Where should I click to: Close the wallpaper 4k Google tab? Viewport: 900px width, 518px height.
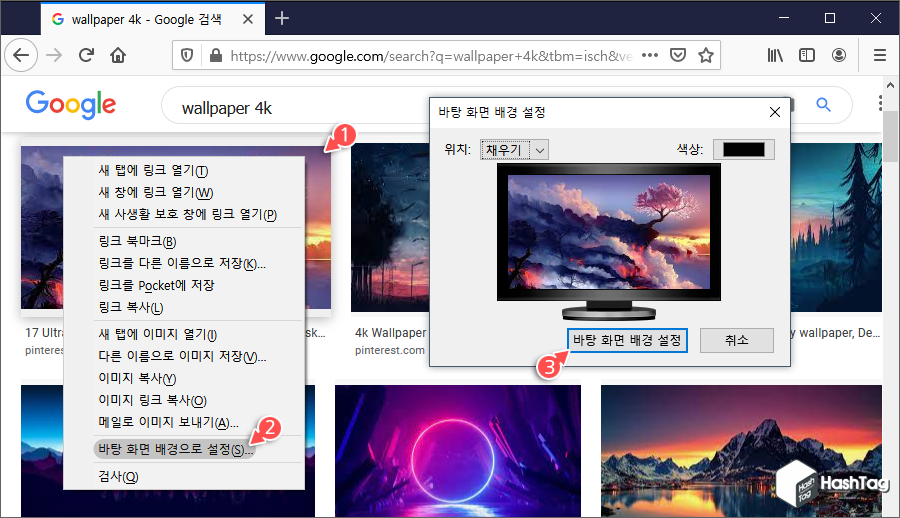248,19
